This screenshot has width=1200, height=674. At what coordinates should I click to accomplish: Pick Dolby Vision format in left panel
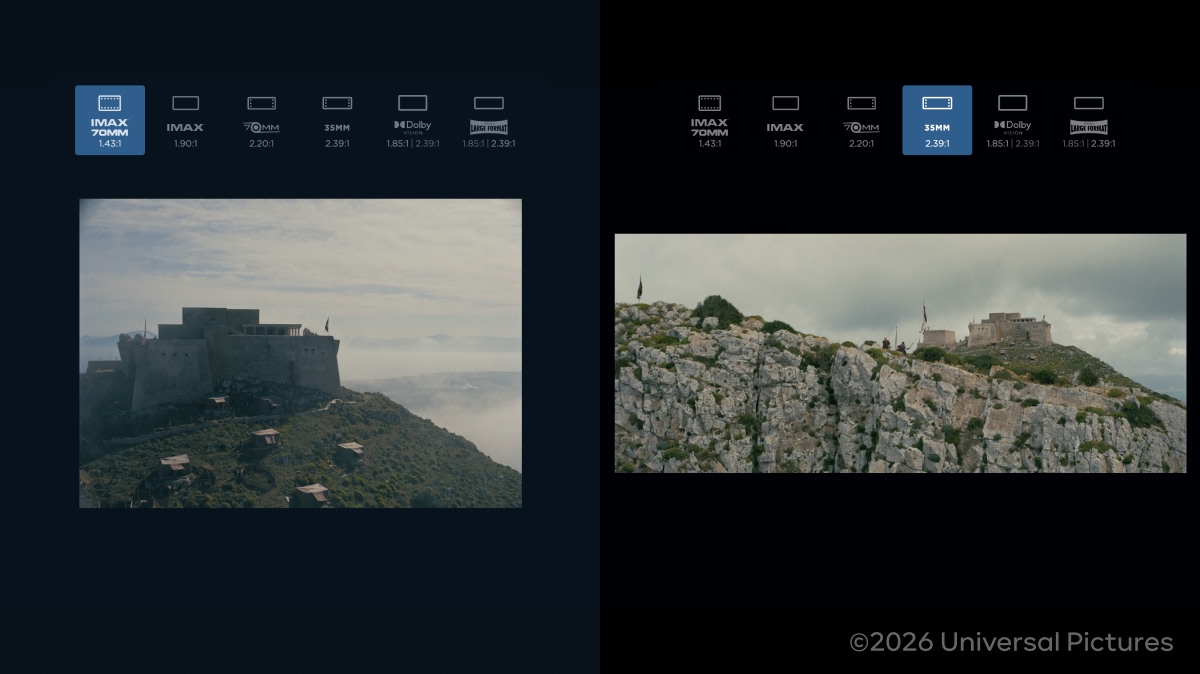pyautogui.click(x=413, y=120)
